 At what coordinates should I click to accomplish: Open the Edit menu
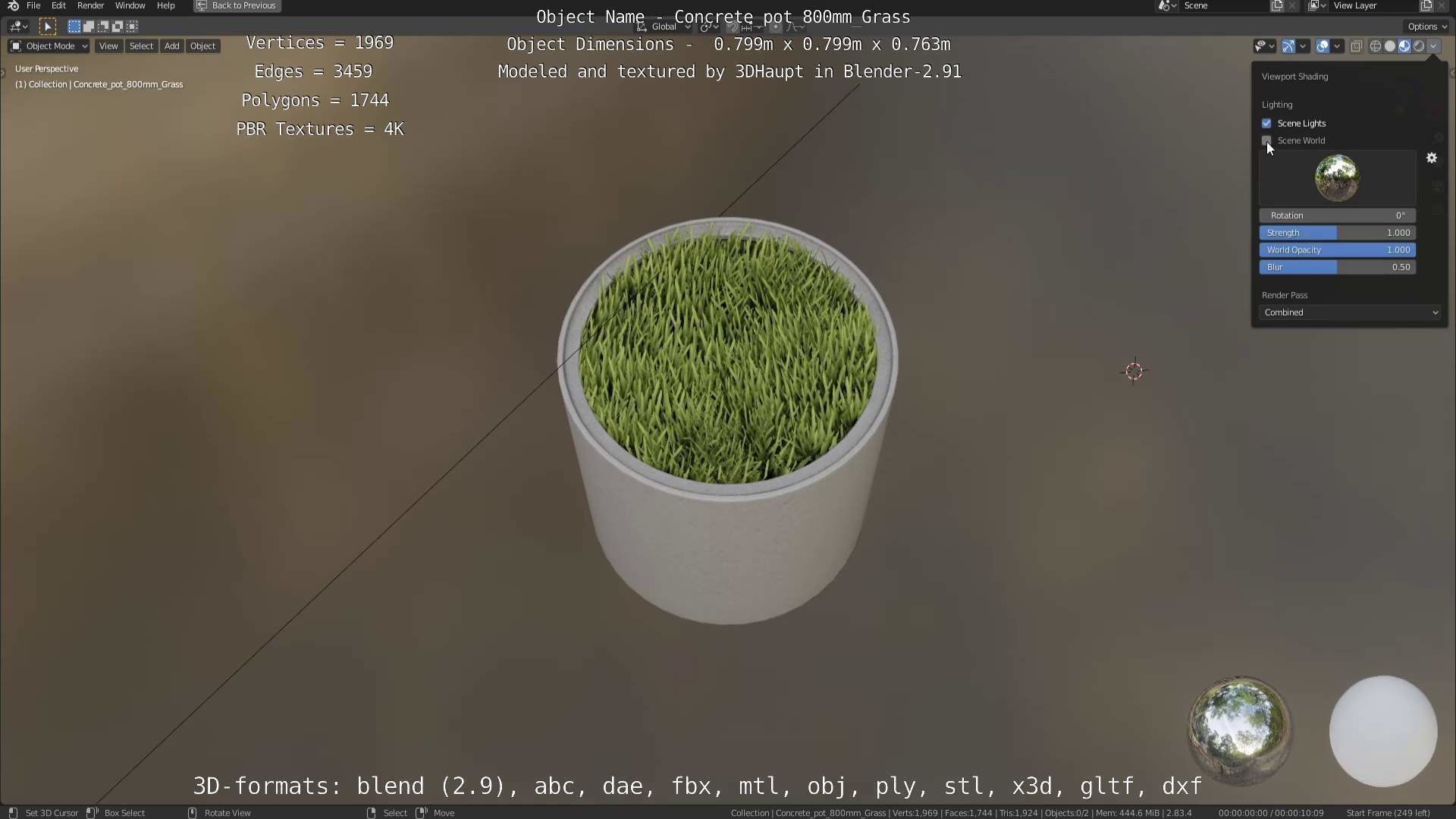coord(58,5)
